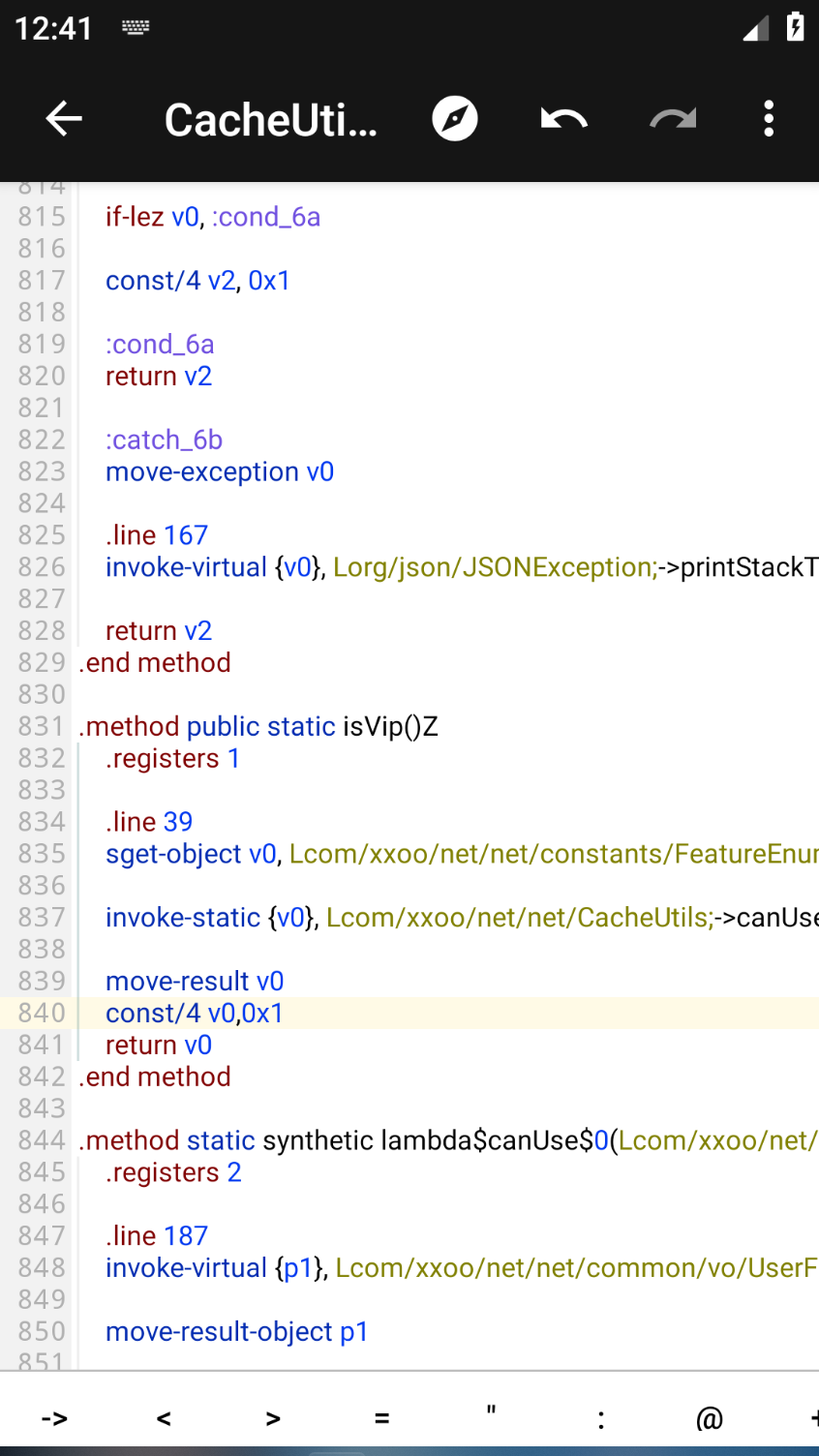
Task: Insert the arrow "->" symbol key
Action: 54,1418
